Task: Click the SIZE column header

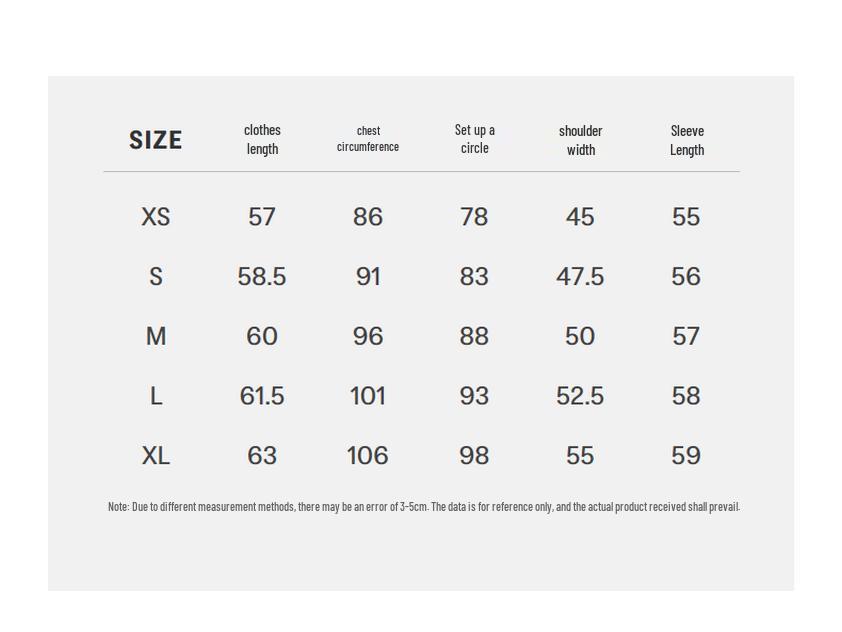Action: tap(155, 140)
